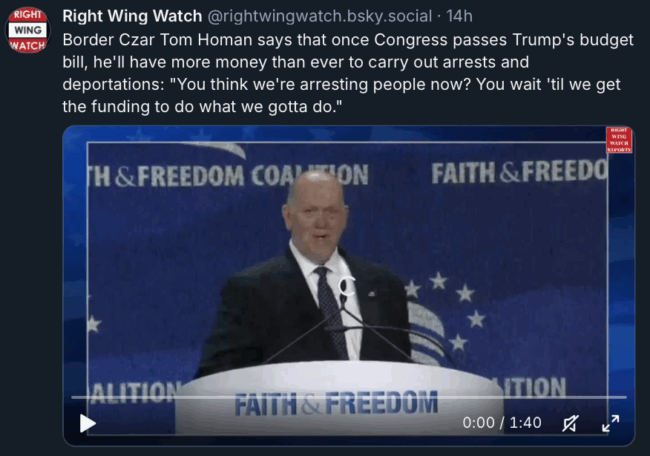Visit the @rightwingwatch.bsky.social handle
The height and width of the screenshot is (456, 650).
pos(320,16)
